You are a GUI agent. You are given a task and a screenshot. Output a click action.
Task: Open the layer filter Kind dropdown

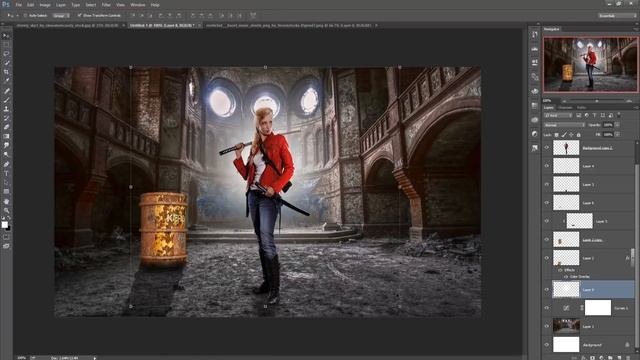[x=559, y=116]
